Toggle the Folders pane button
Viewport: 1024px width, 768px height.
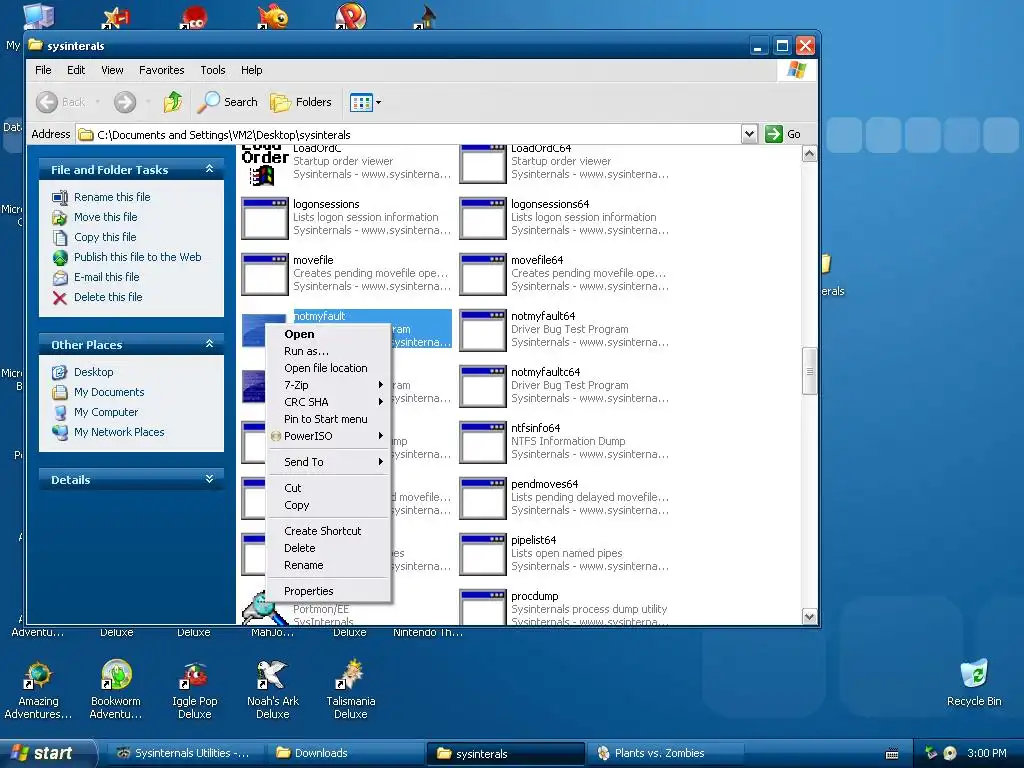click(x=301, y=102)
